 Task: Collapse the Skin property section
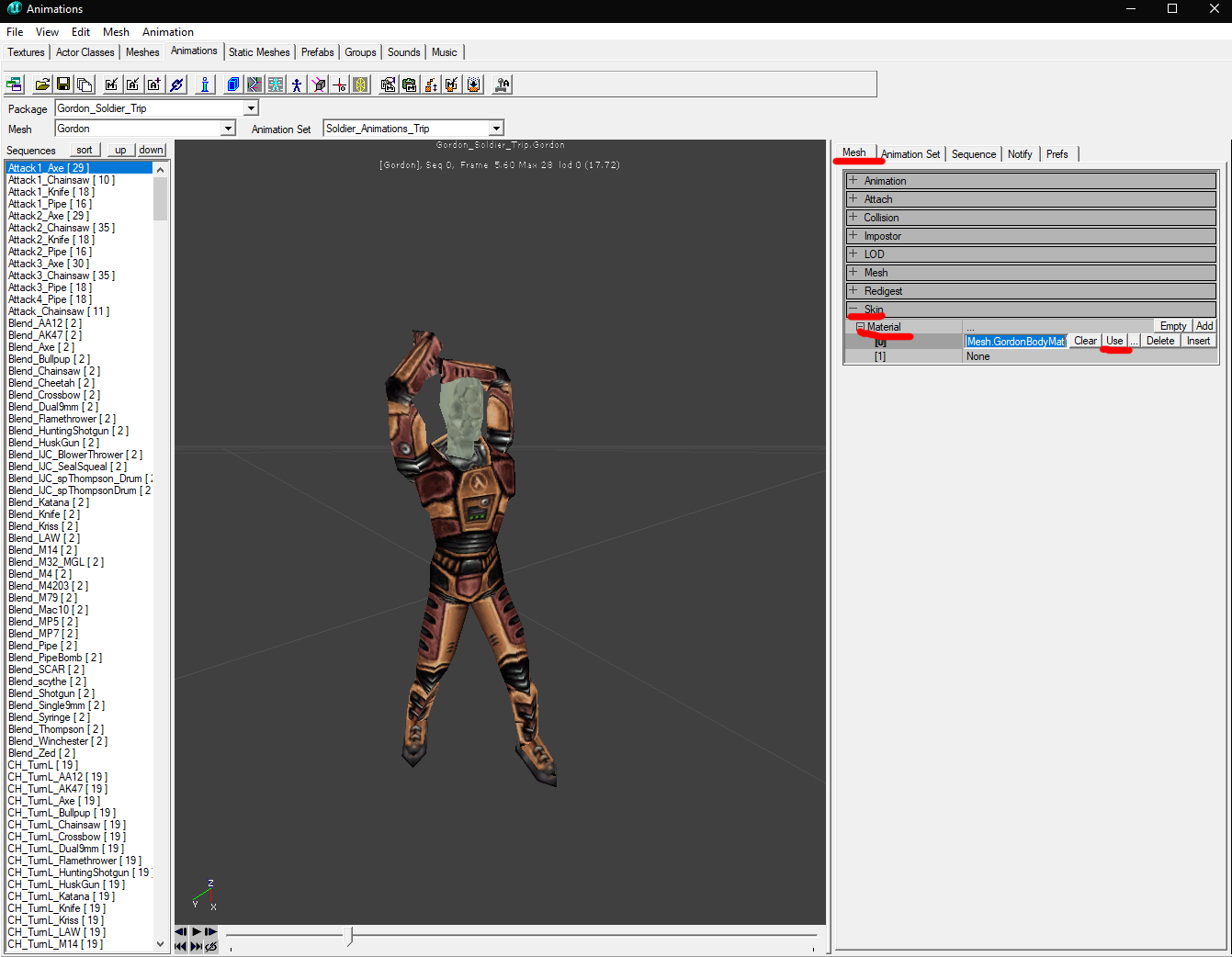[853, 310]
